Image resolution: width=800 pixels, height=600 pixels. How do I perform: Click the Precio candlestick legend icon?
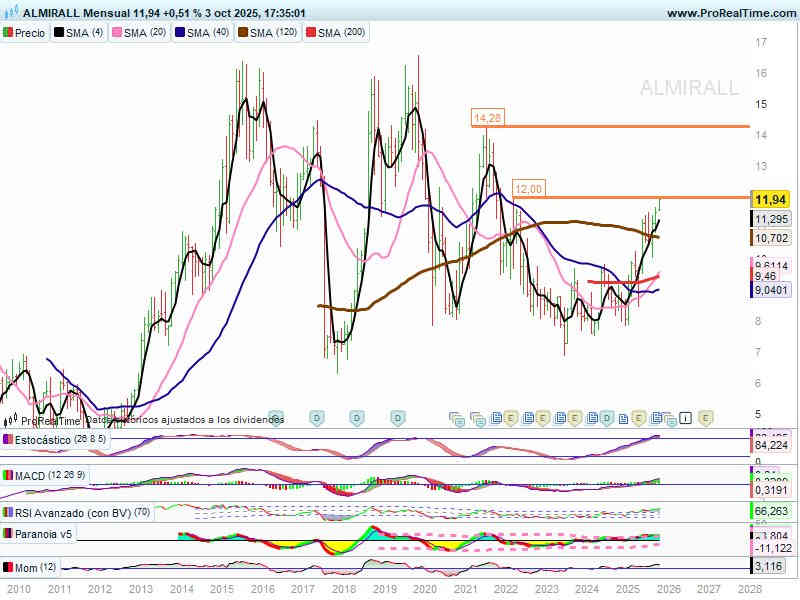click(x=9, y=33)
